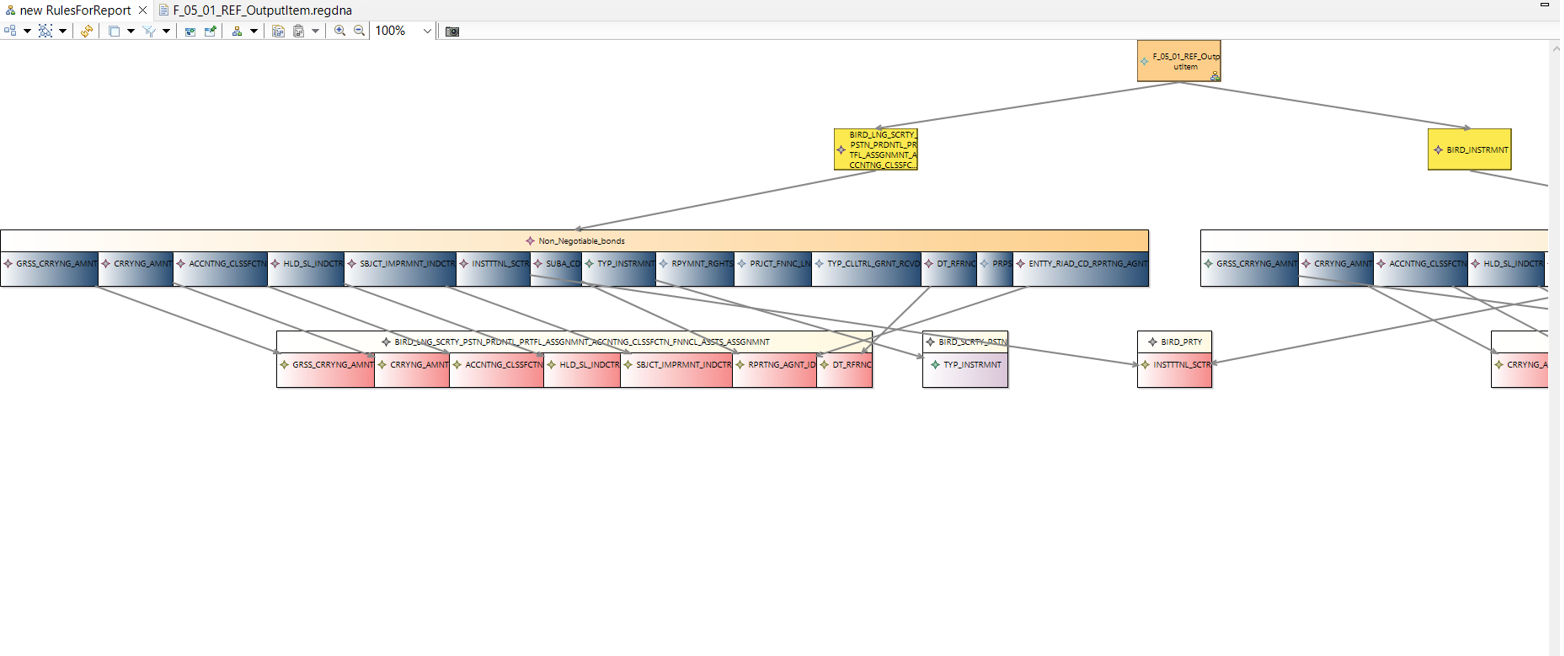Select the BIRD_PRTY node
The image size is (1564, 656).
click(1176, 340)
